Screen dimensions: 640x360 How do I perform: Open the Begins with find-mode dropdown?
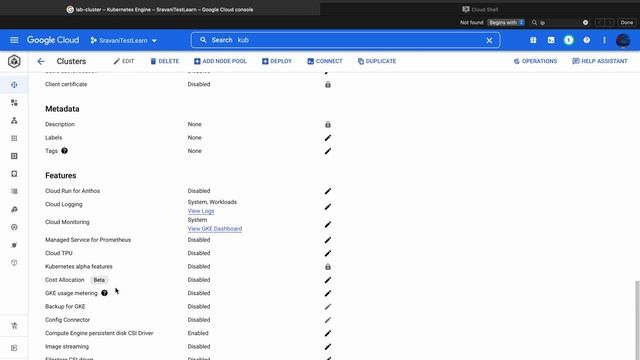tap(506, 22)
